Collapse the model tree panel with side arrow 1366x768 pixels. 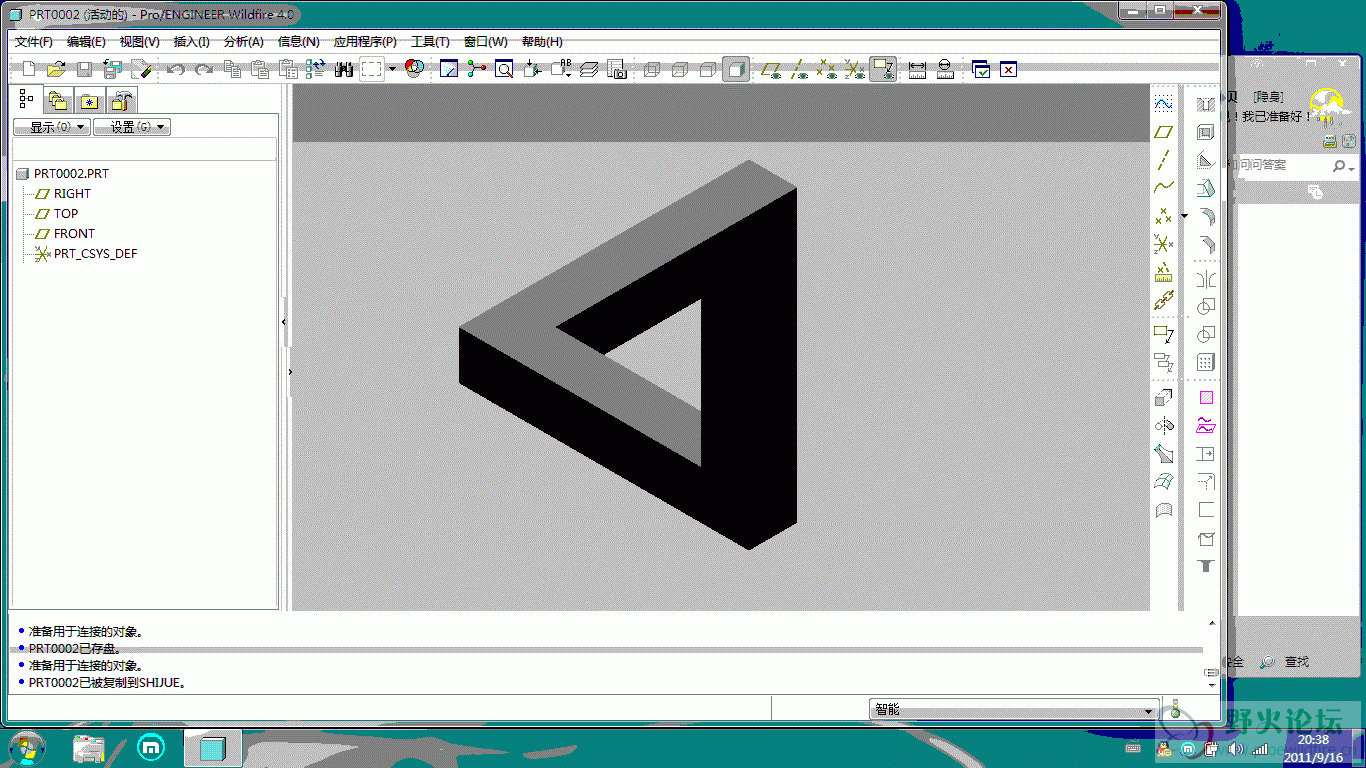pos(284,322)
